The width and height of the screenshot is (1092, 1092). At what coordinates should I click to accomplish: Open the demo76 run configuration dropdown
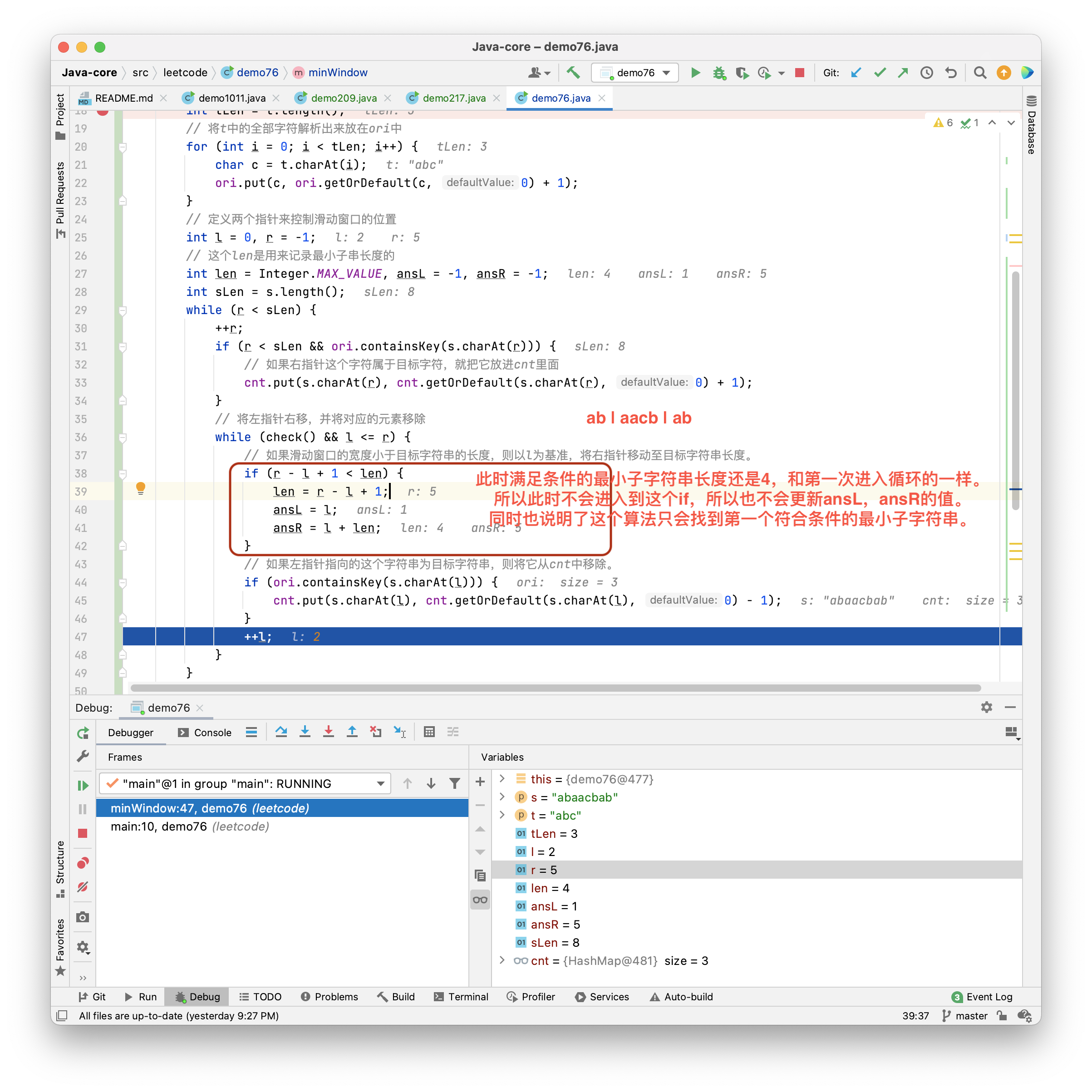point(635,72)
